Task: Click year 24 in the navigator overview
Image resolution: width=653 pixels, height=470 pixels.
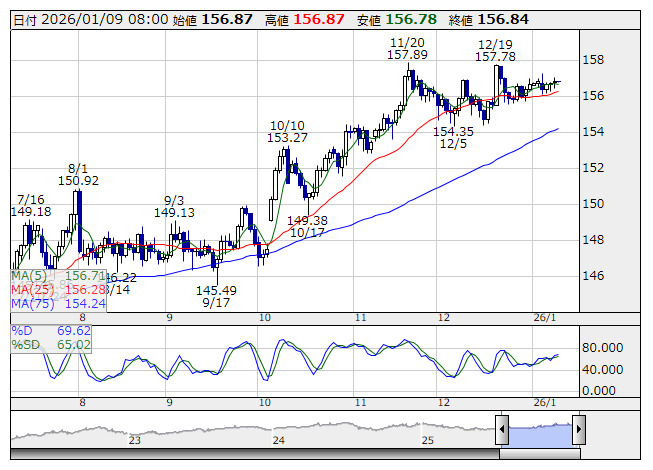Action: click(x=280, y=439)
